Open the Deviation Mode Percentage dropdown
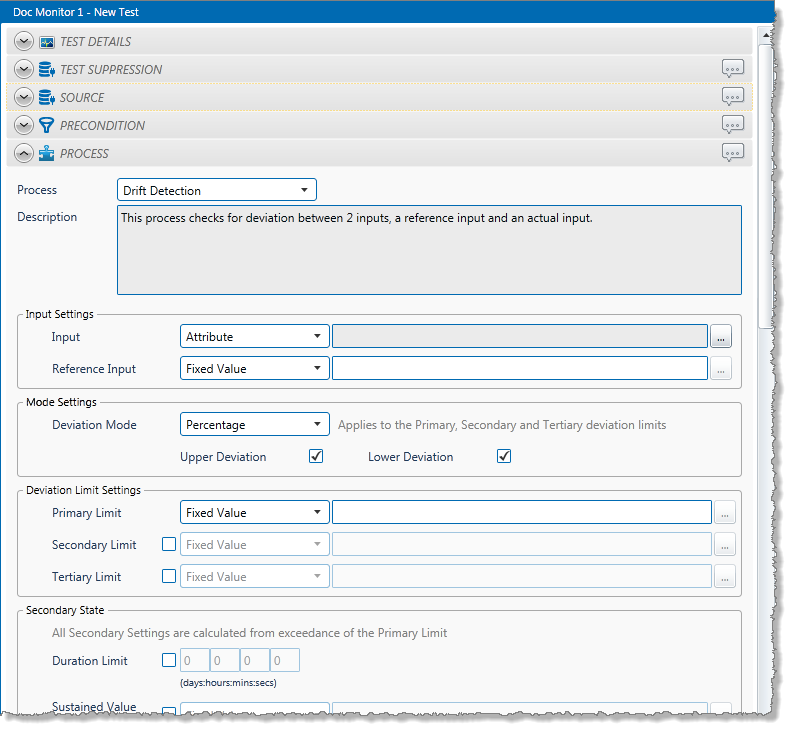Viewport: 793px width, 732px height. 255,425
